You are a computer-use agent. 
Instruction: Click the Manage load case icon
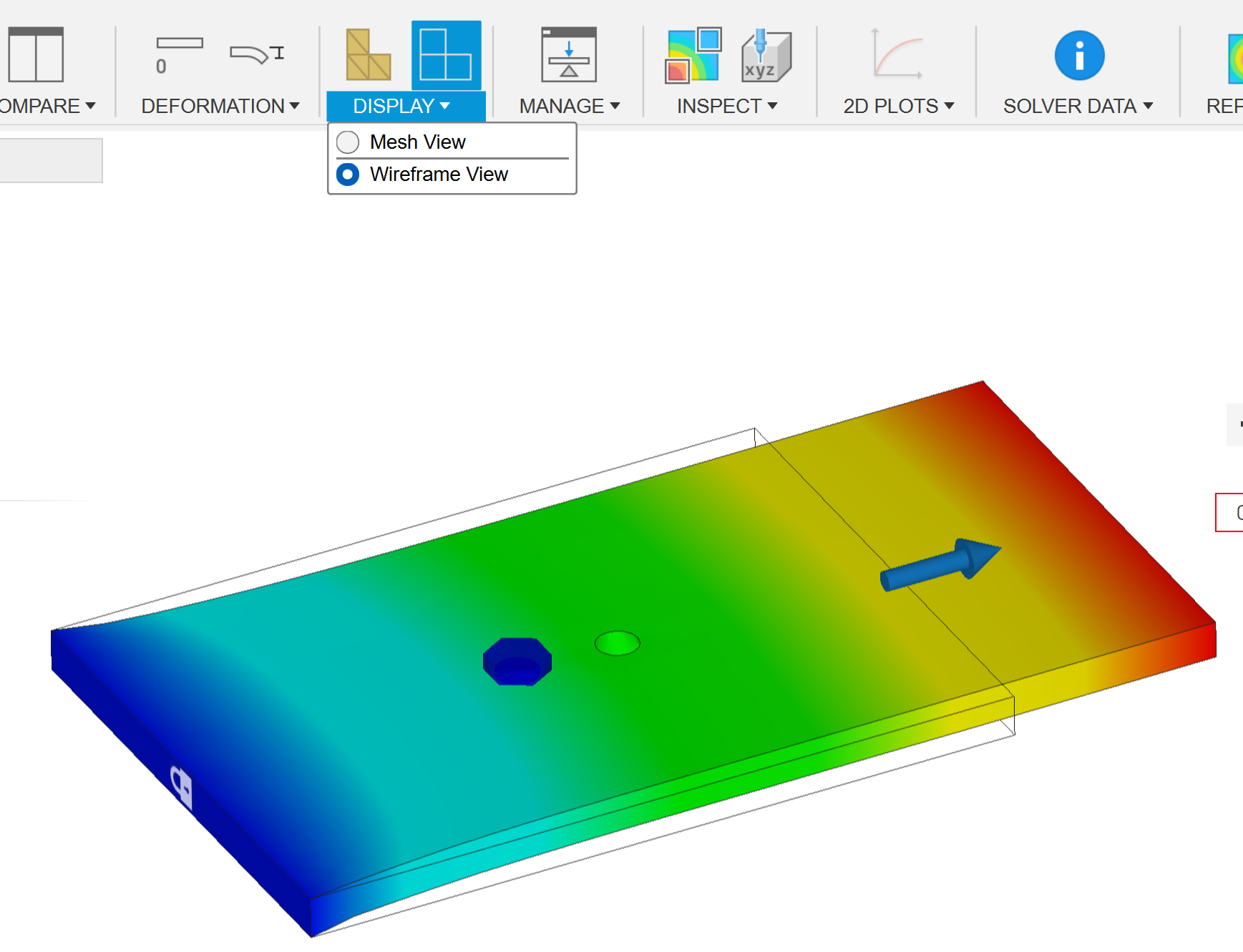570,56
